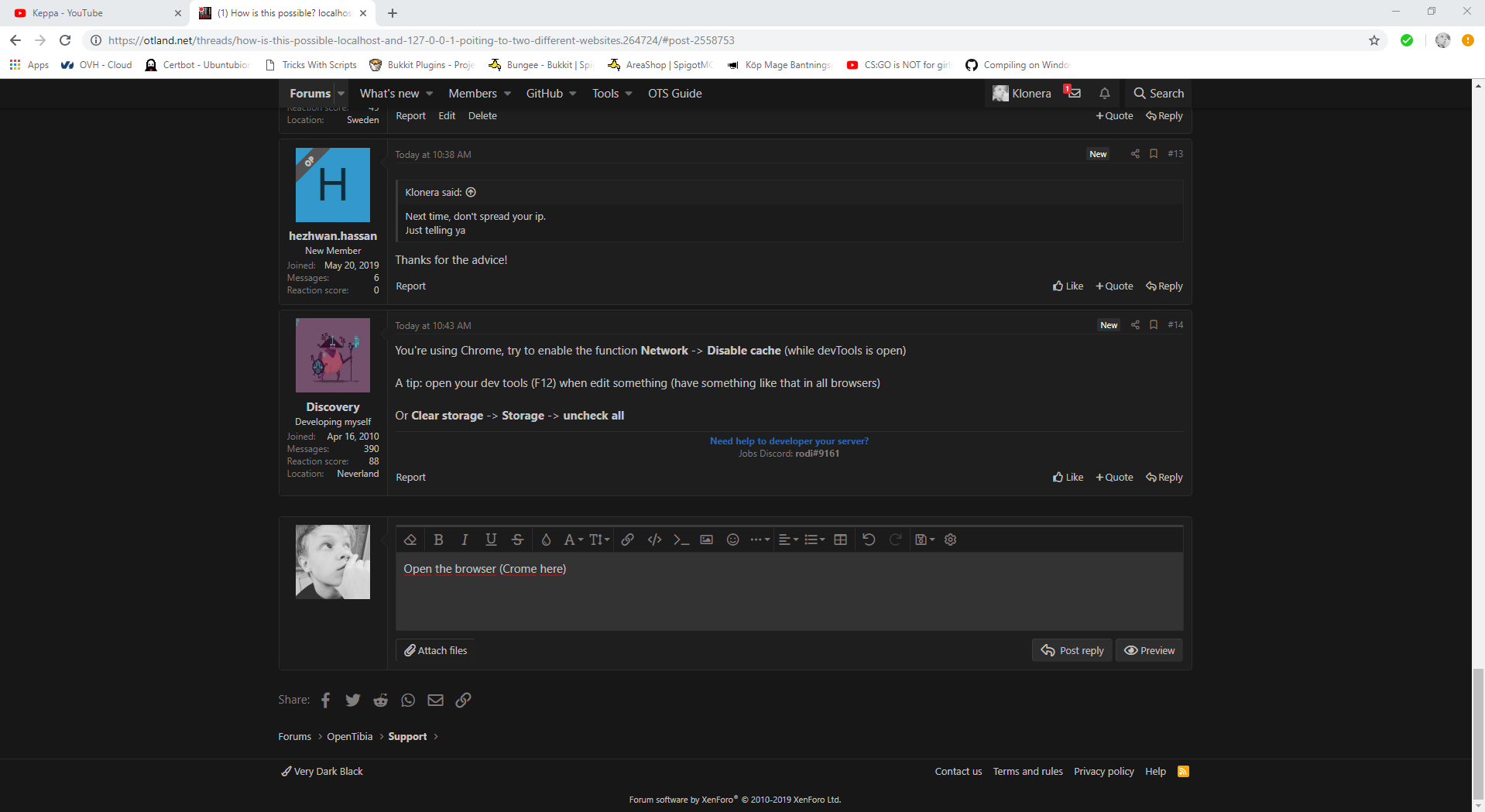Toggle underline formatting in the editor
The height and width of the screenshot is (812, 1485).
pos(491,540)
